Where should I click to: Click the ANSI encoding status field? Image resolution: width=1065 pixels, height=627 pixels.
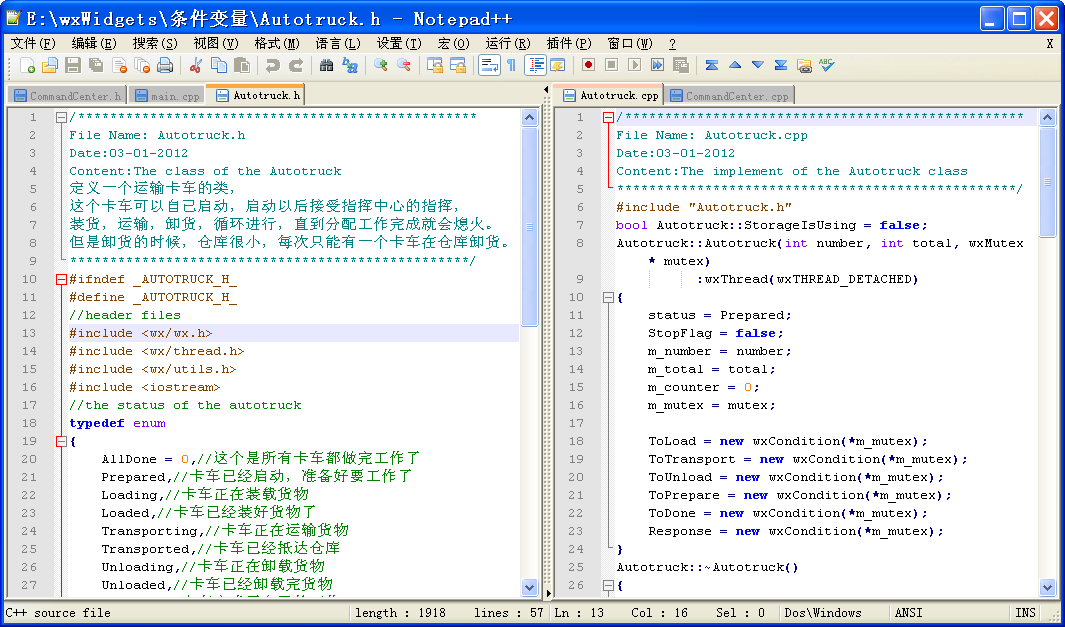click(x=909, y=613)
